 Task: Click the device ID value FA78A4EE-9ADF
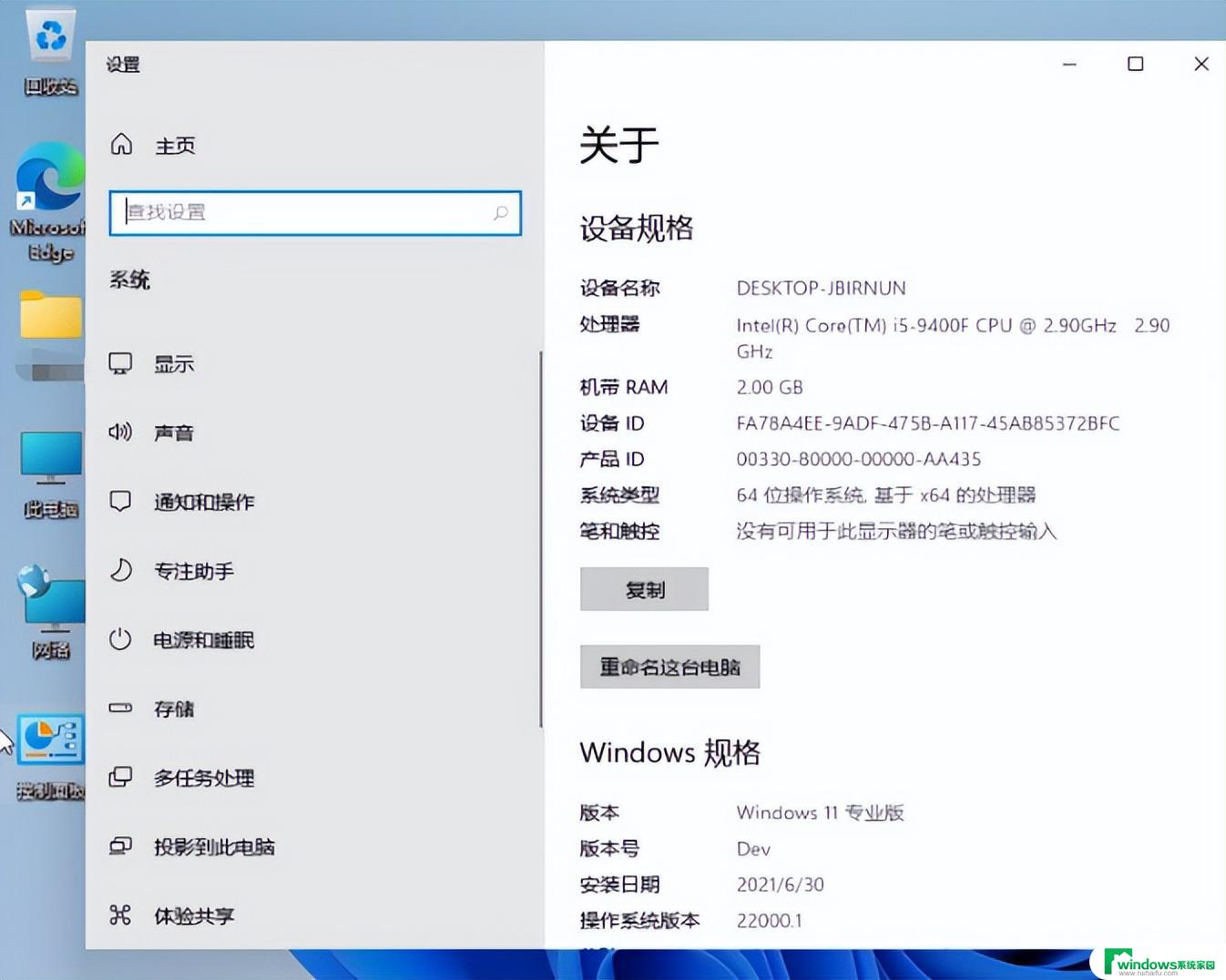click(x=927, y=423)
